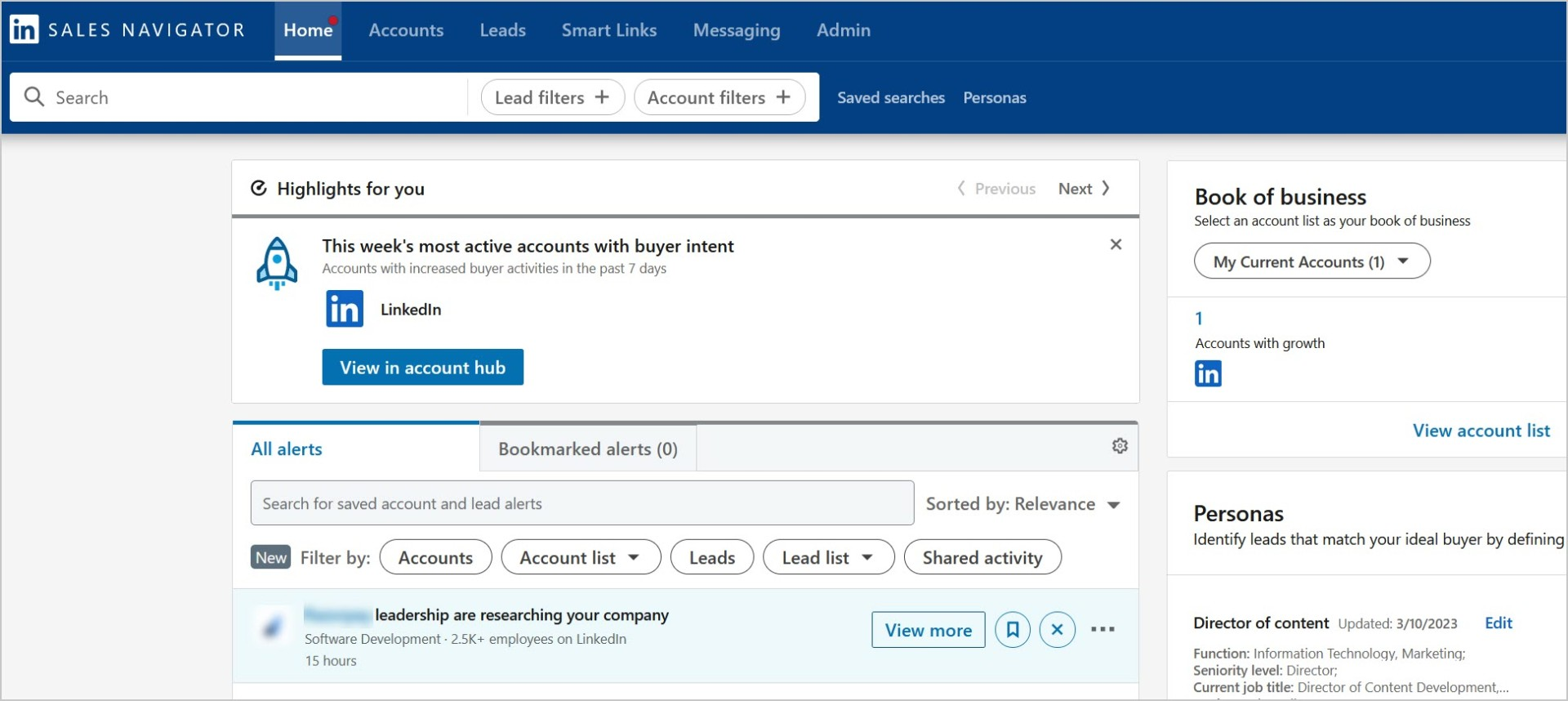1568x701 pixels.
Task: Open Saved searches link
Action: click(891, 97)
